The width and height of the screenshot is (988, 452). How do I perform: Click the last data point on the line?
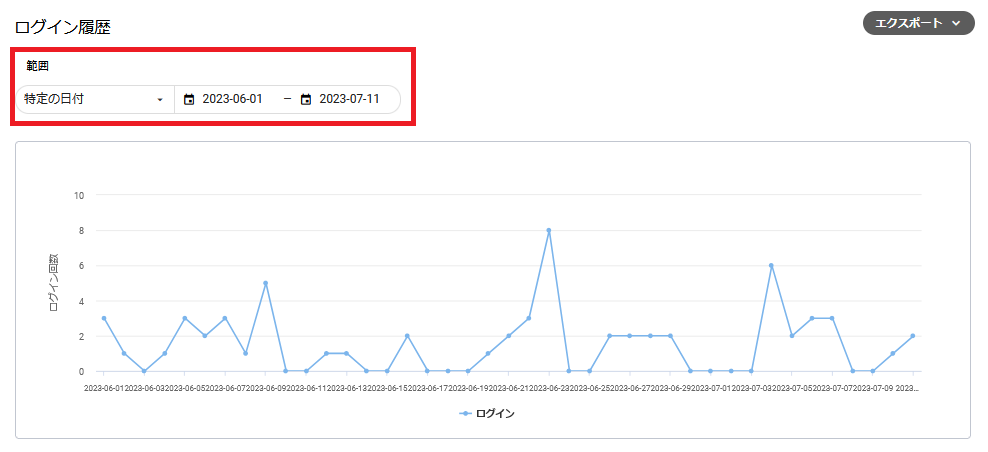point(913,336)
